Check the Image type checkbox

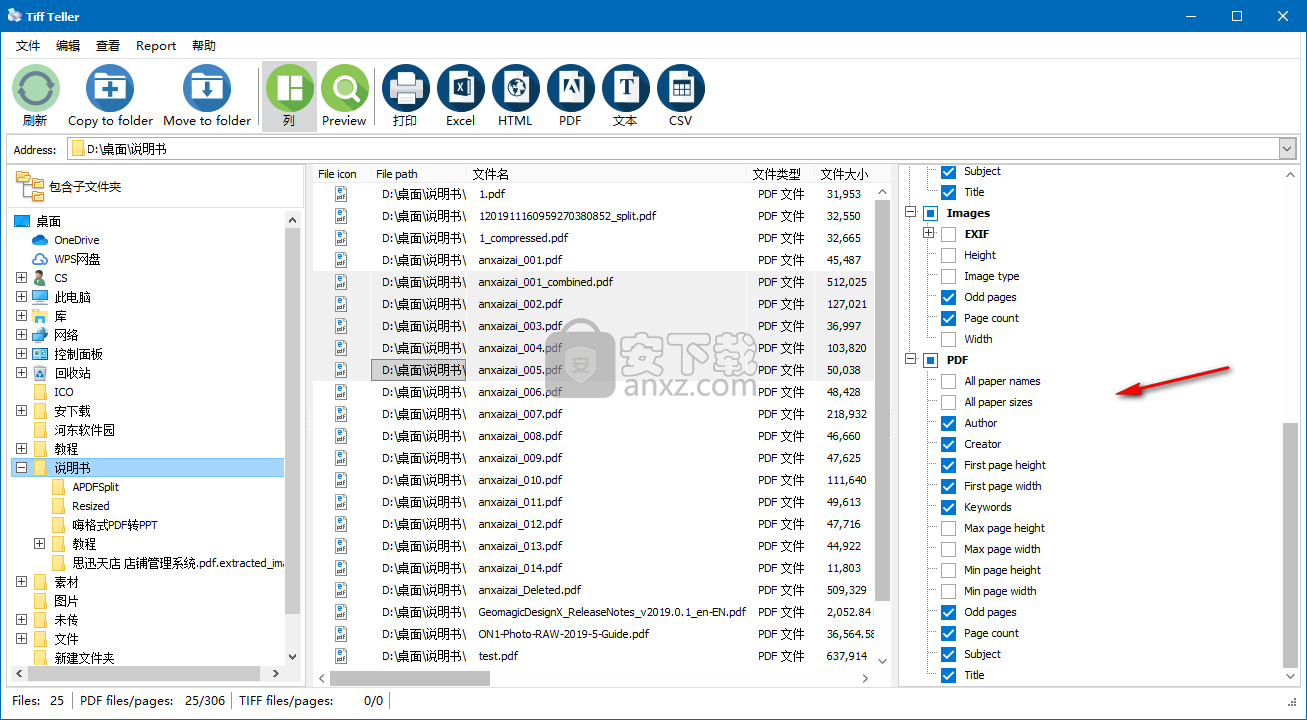click(948, 276)
